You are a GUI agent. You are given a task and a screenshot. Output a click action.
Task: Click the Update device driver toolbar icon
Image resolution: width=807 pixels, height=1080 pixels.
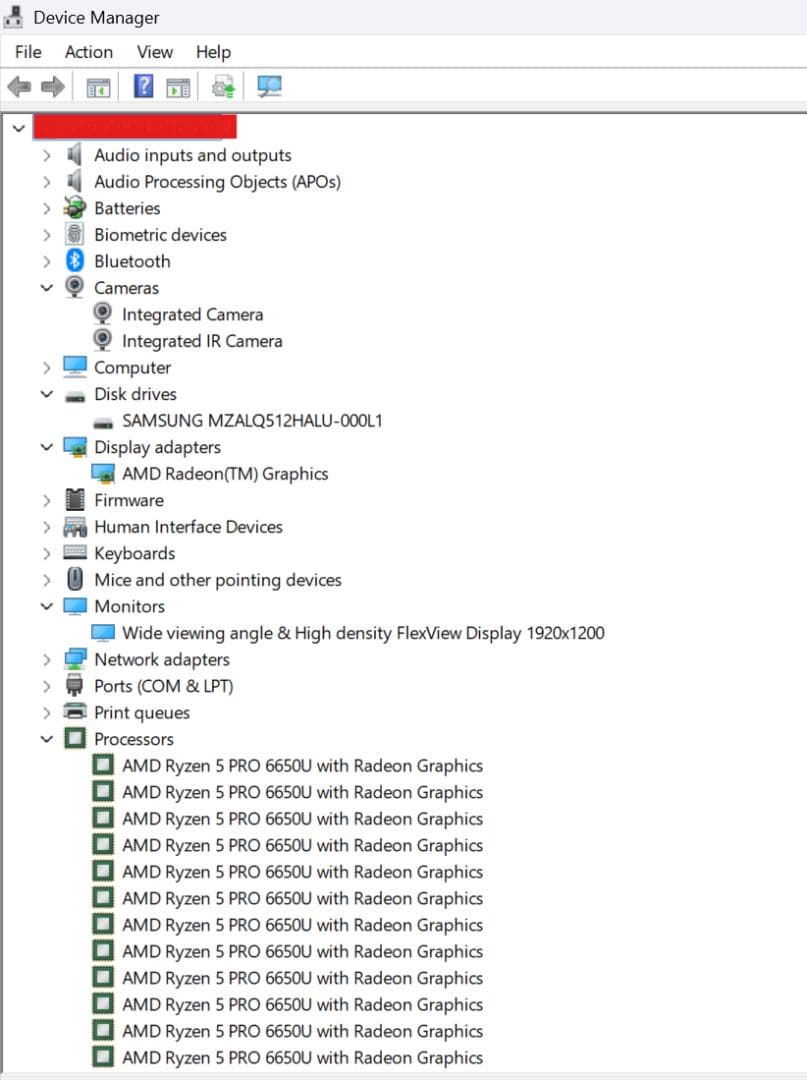pyautogui.click(x=223, y=87)
